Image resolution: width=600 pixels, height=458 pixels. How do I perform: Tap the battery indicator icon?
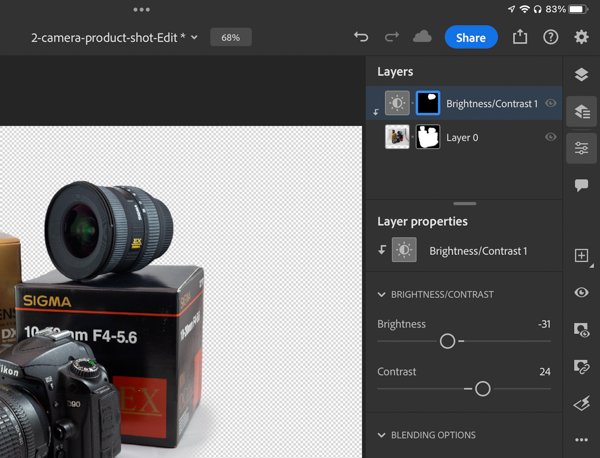click(578, 9)
